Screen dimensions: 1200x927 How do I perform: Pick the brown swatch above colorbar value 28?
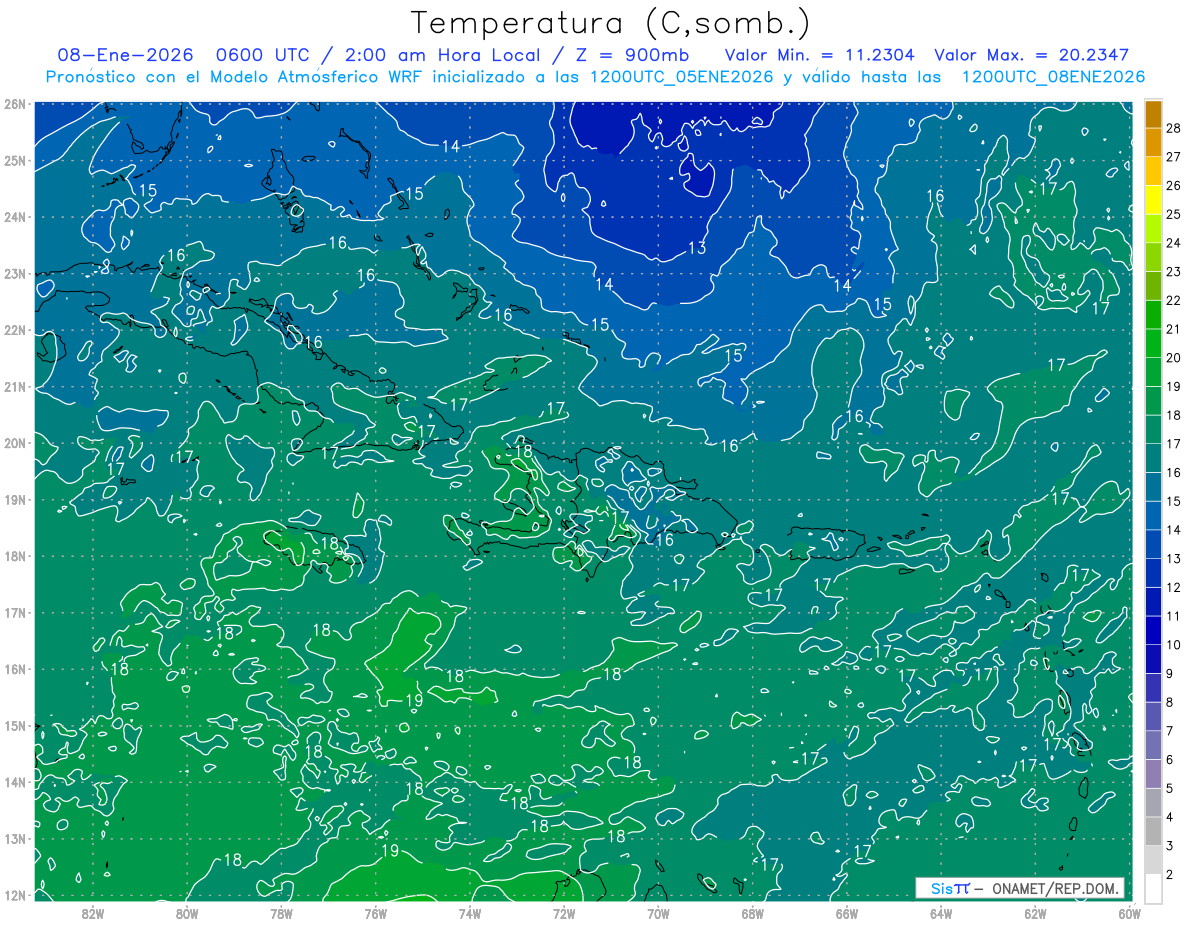[x=1153, y=114]
